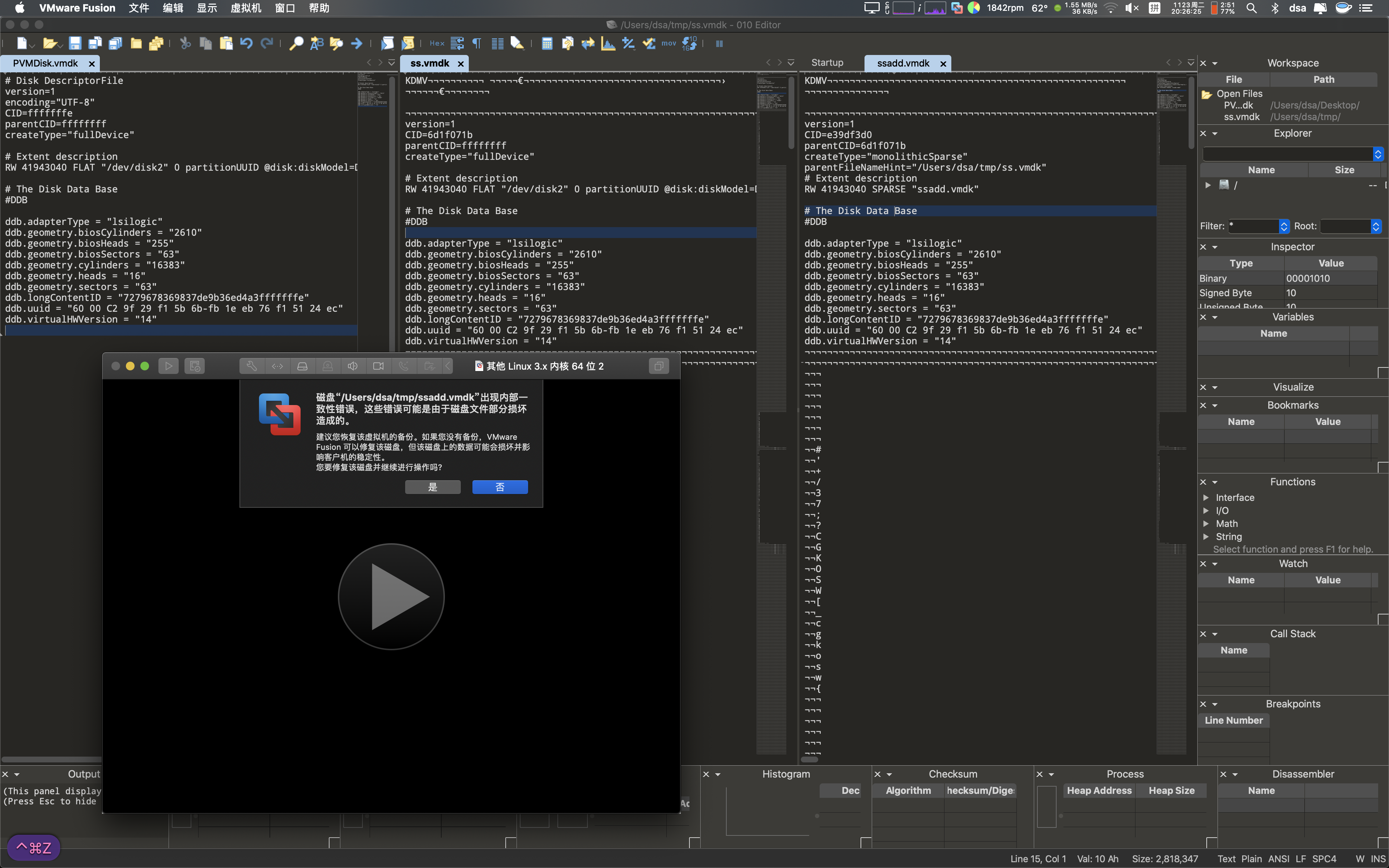Click the Run Script scroll icon
Image resolution: width=1389 pixels, height=868 pixels.
coord(387,43)
